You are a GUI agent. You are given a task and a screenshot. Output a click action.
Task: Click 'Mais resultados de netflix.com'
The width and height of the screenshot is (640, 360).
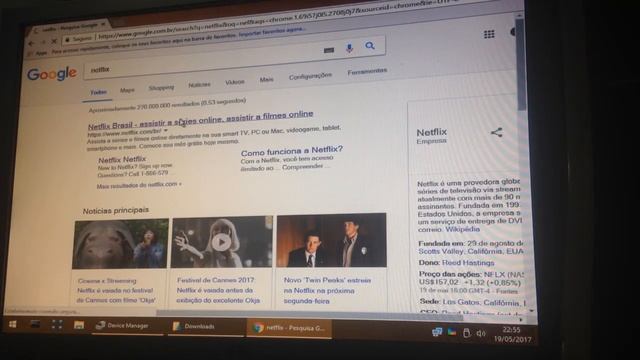[139, 185]
